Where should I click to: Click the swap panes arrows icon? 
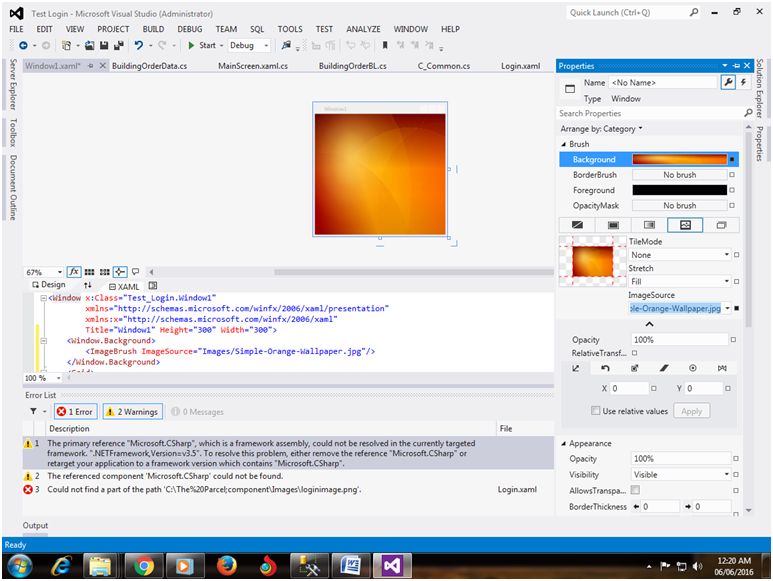tap(88, 285)
